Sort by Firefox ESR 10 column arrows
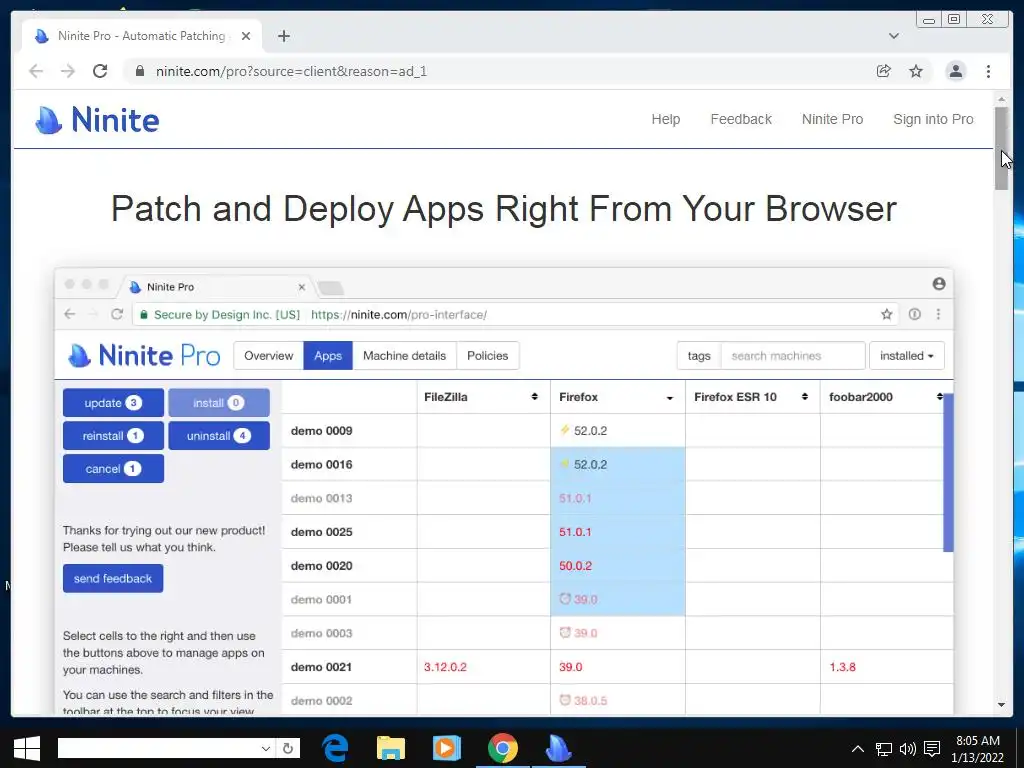This screenshot has width=1024, height=768. tap(805, 397)
